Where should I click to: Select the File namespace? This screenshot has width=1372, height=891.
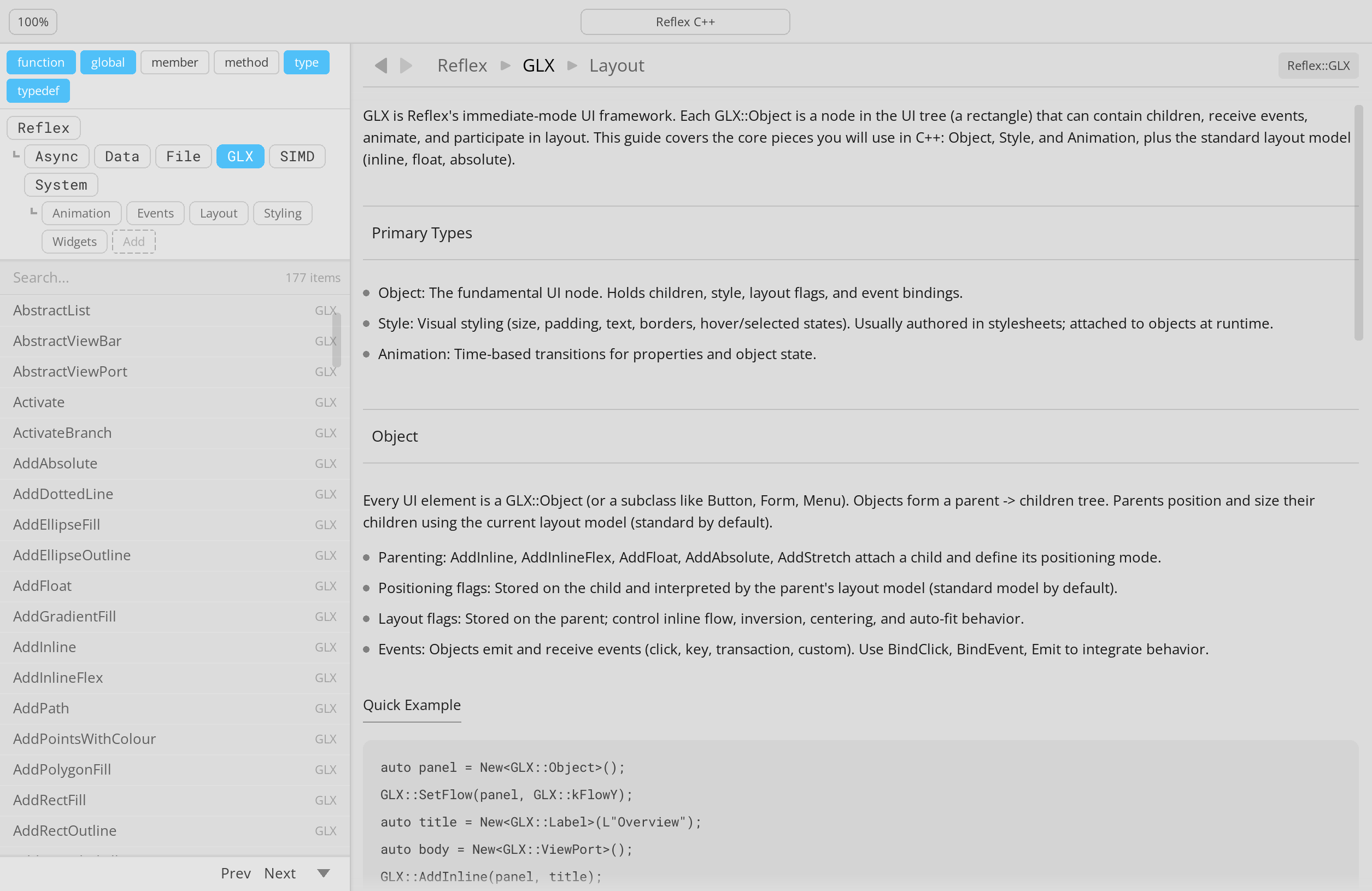pyautogui.click(x=183, y=156)
